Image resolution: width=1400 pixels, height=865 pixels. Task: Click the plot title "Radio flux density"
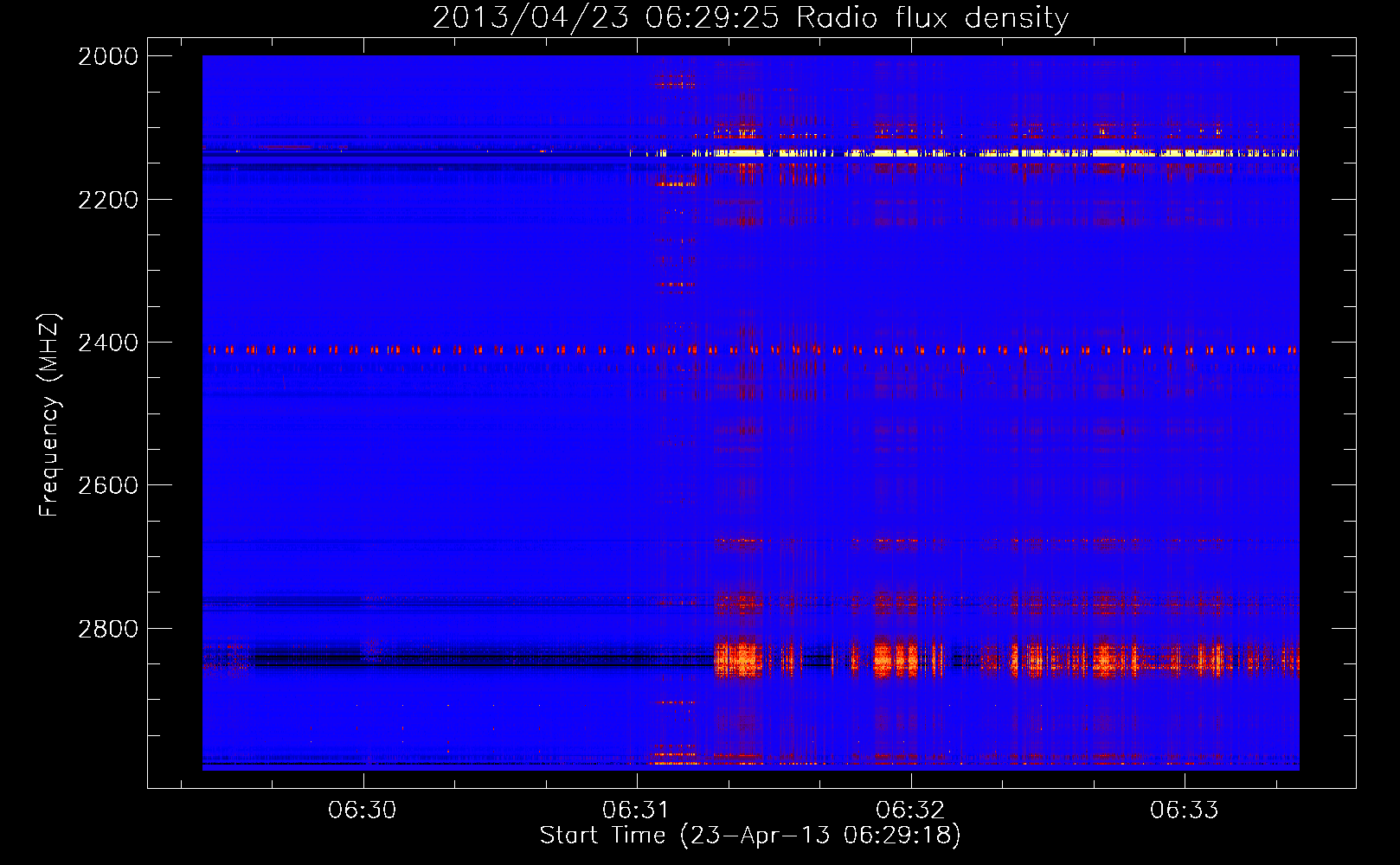(x=750, y=17)
